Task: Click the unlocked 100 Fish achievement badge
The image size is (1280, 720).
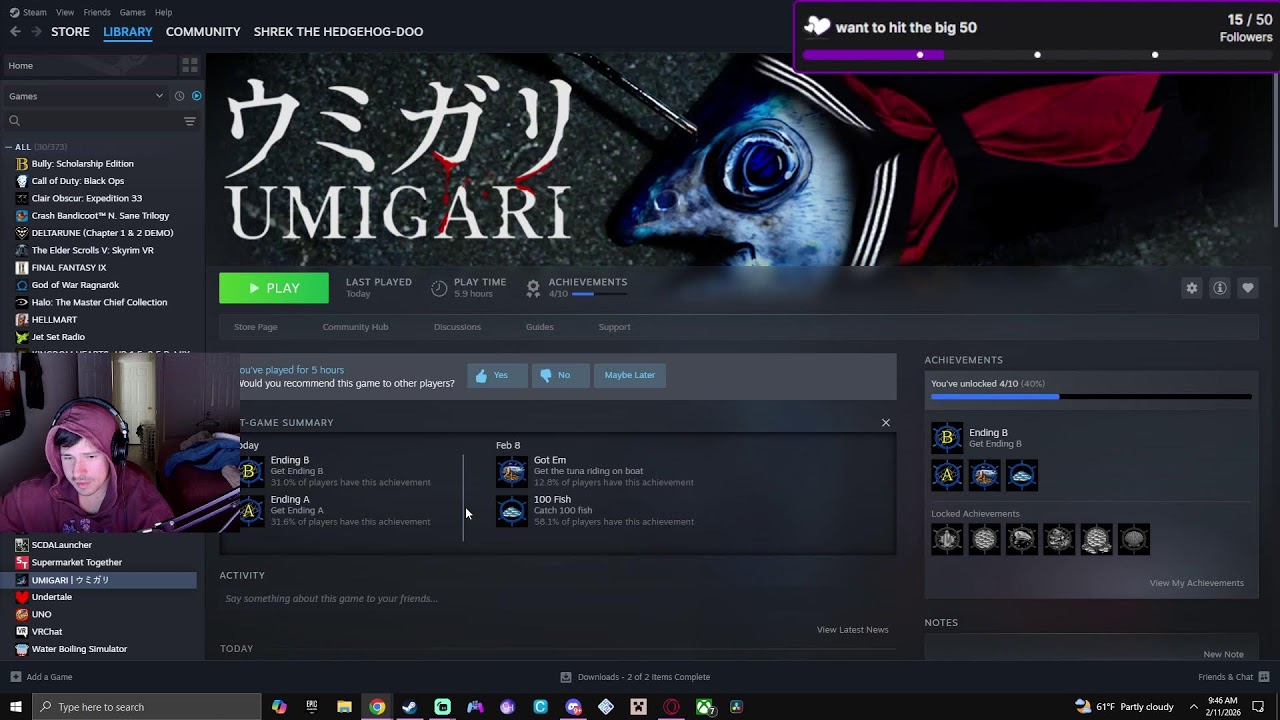Action: point(1022,475)
